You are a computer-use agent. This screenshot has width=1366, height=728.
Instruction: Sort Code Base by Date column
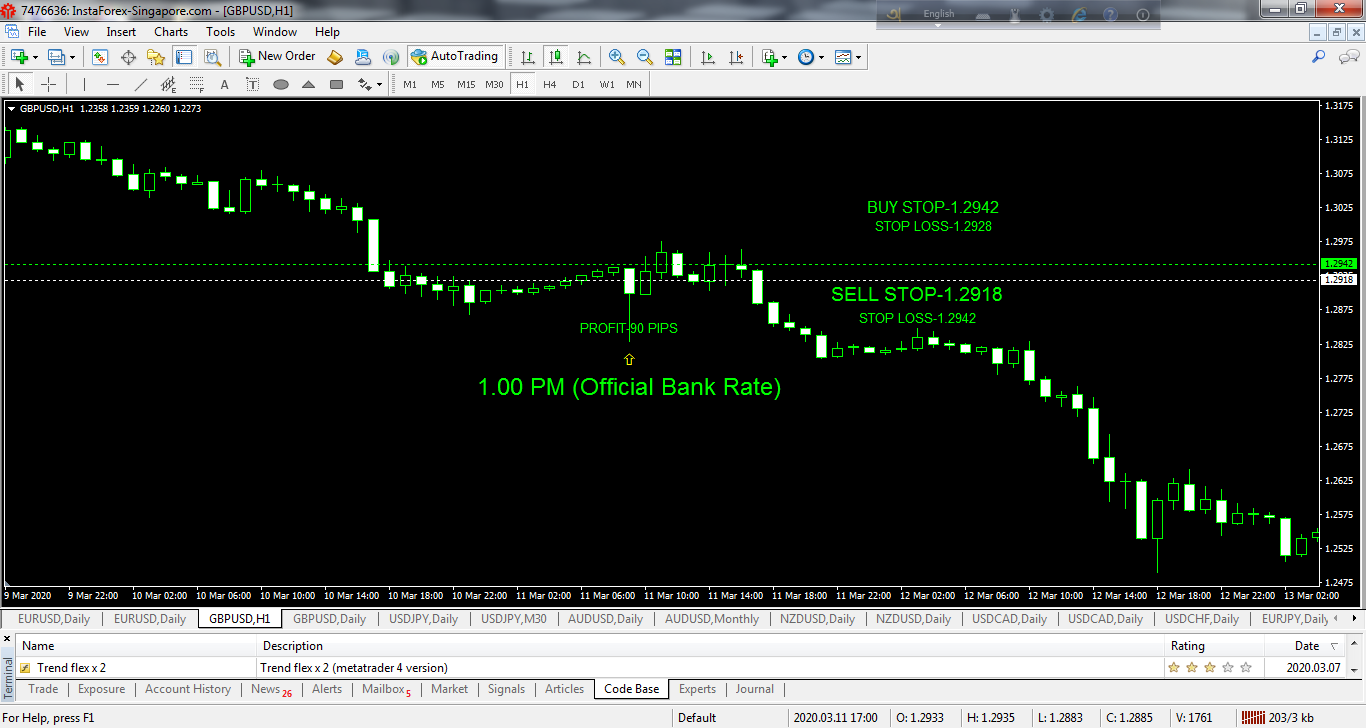(1306, 646)
